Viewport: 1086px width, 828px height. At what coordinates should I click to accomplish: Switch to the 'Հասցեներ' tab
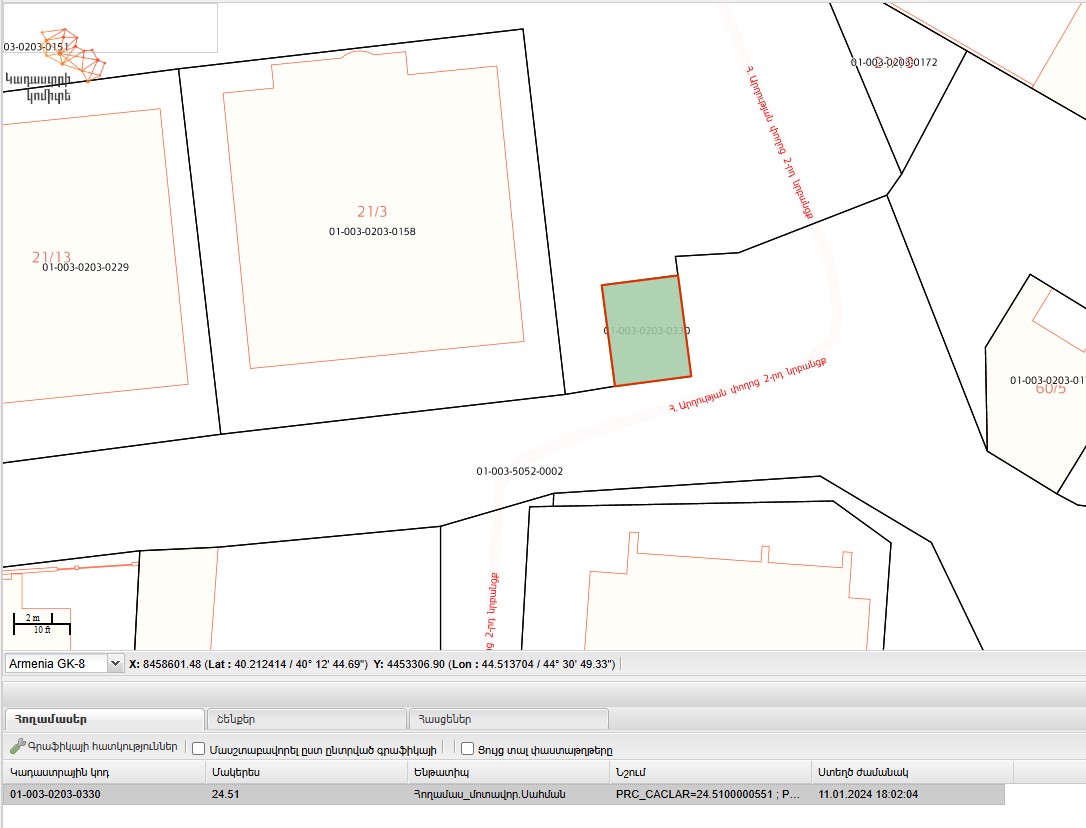508,719
